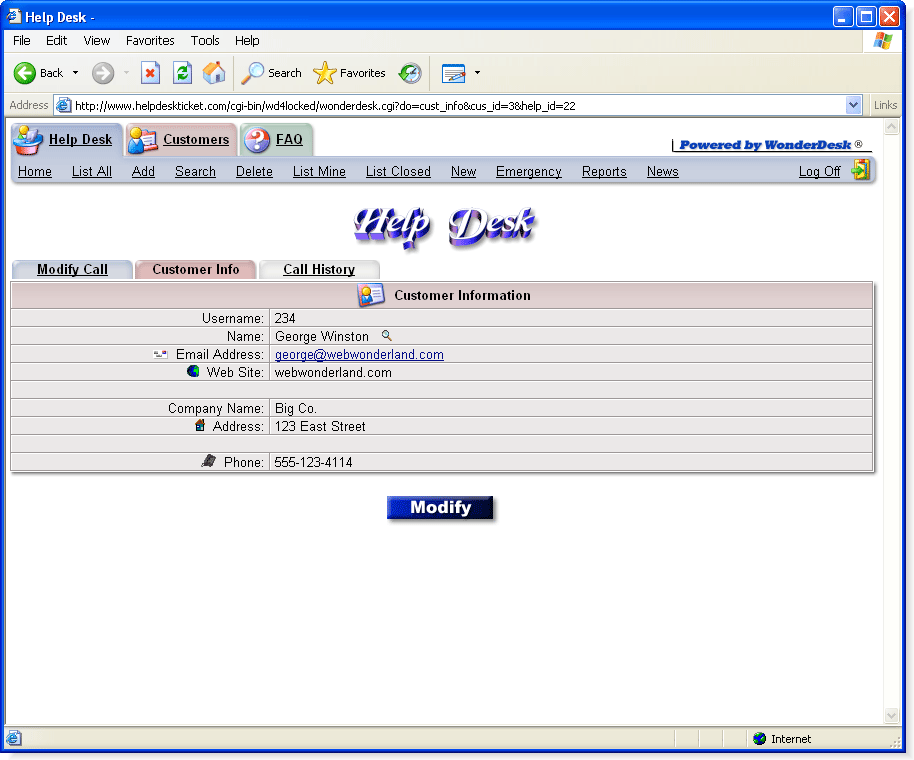Click the Home house icon in toolbar
914x760 pixels.
pos(214,73)
